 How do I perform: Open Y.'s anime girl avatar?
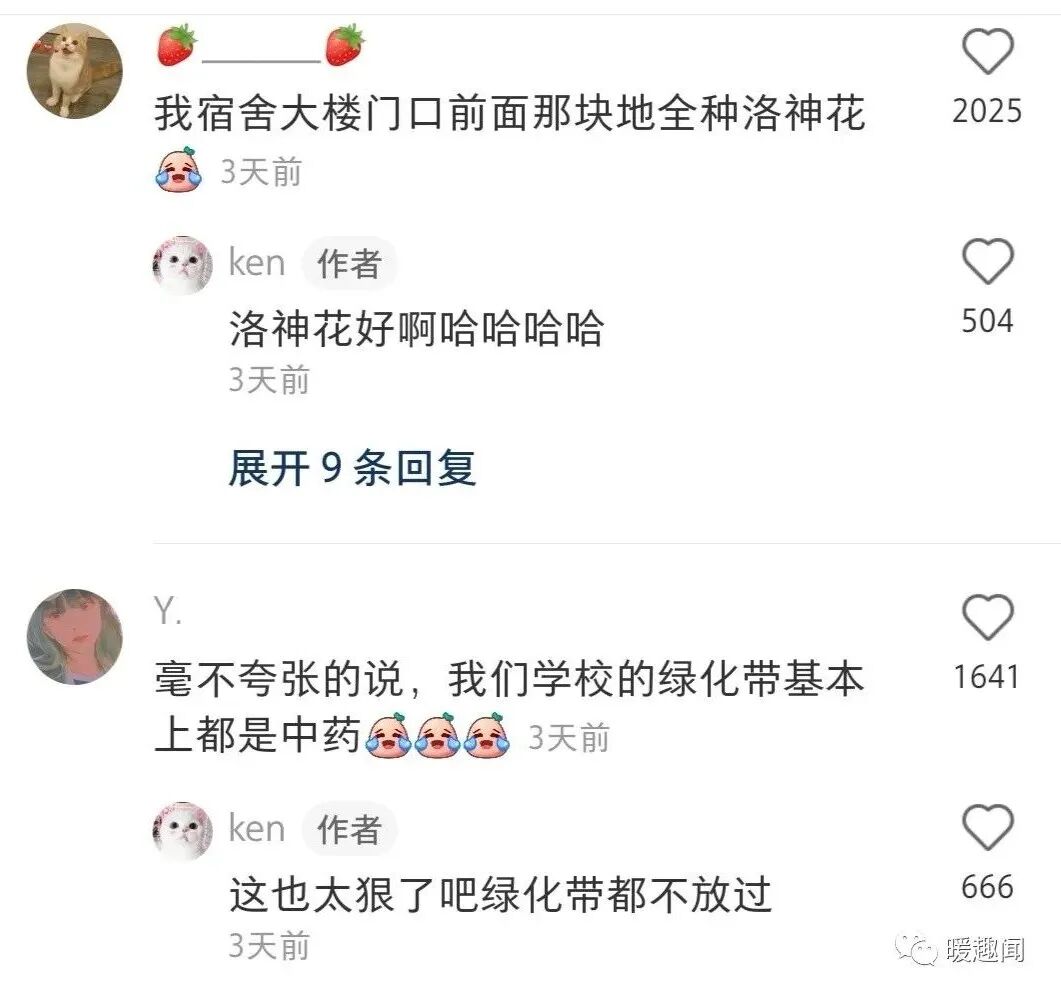[74, 637]
